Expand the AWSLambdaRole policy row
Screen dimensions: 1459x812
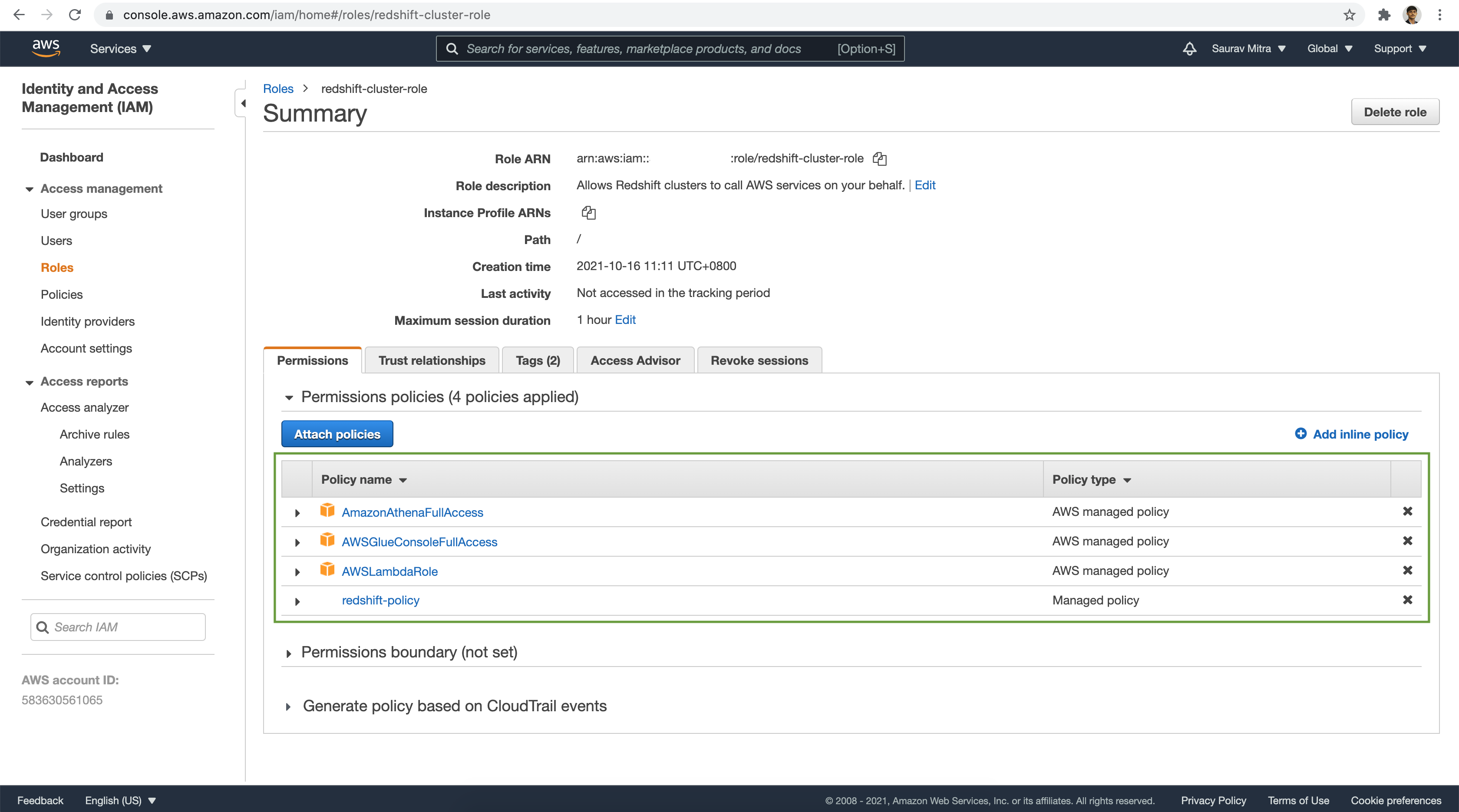(297, 572)
